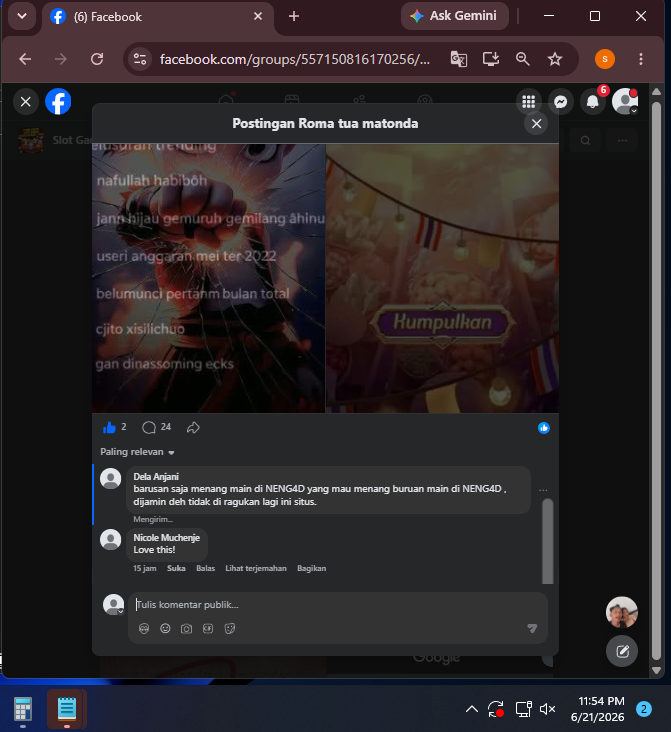Open the account profile picture menu
671x732 pixels.
coord(625,101)
